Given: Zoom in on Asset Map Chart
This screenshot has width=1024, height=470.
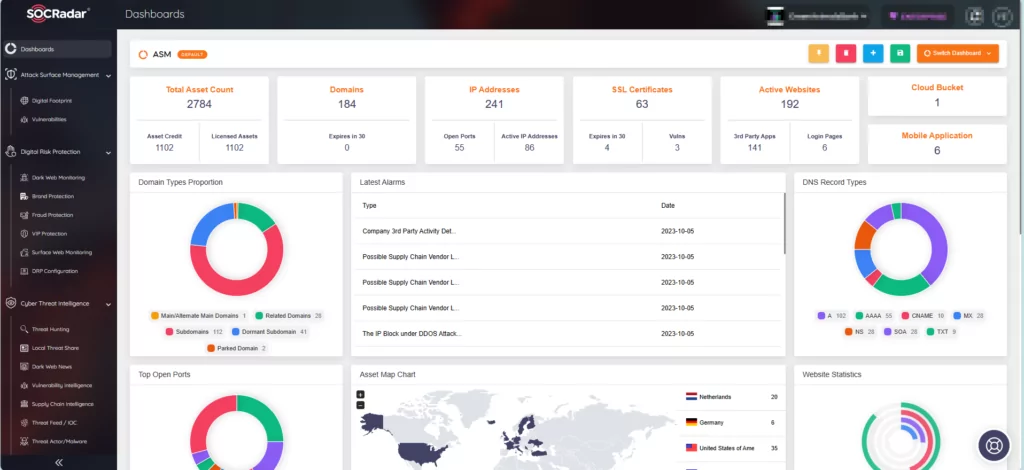Looking at the screenshot, I should 360,394.
